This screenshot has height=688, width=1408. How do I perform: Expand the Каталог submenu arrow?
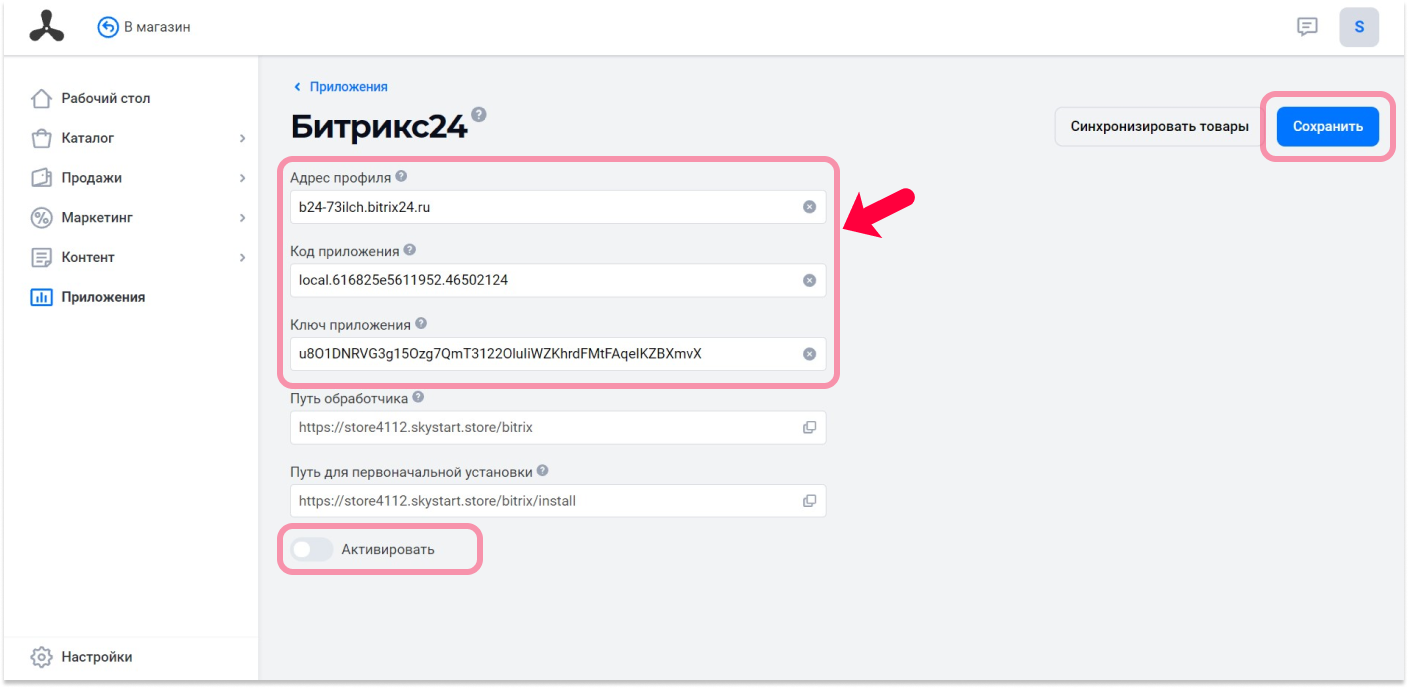[242, 138]
